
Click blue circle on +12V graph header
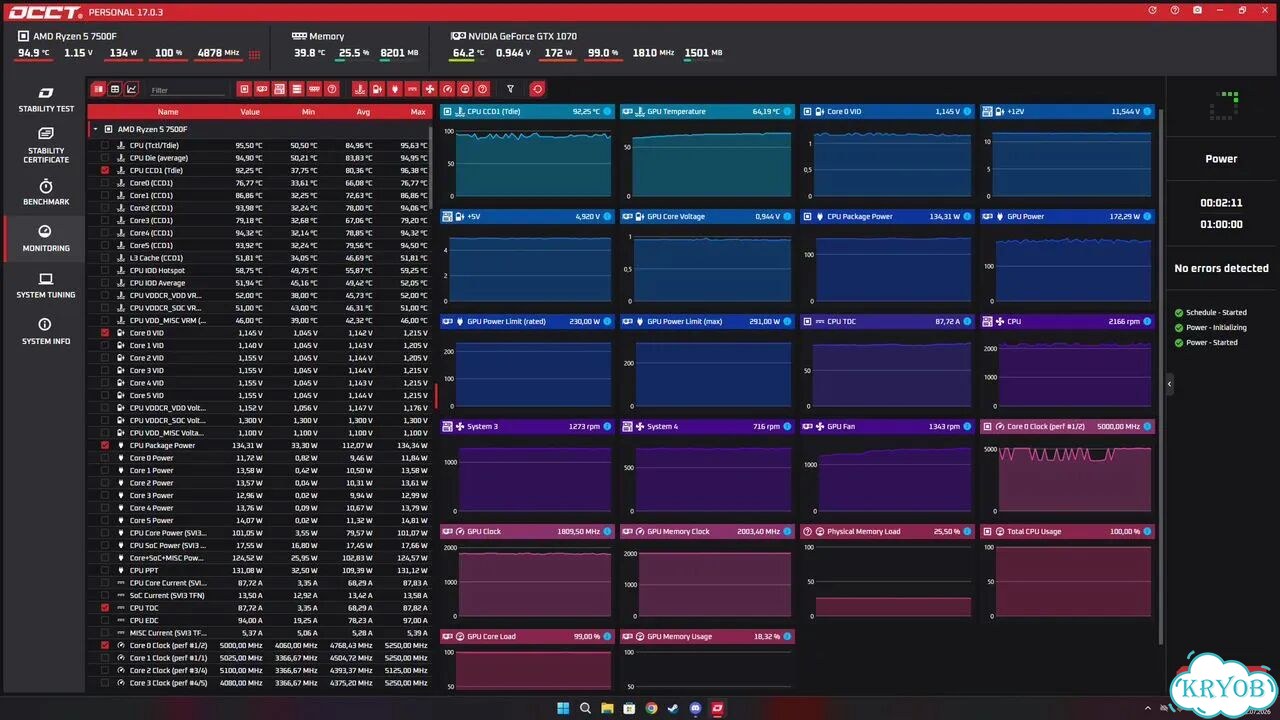[1148, 112]
